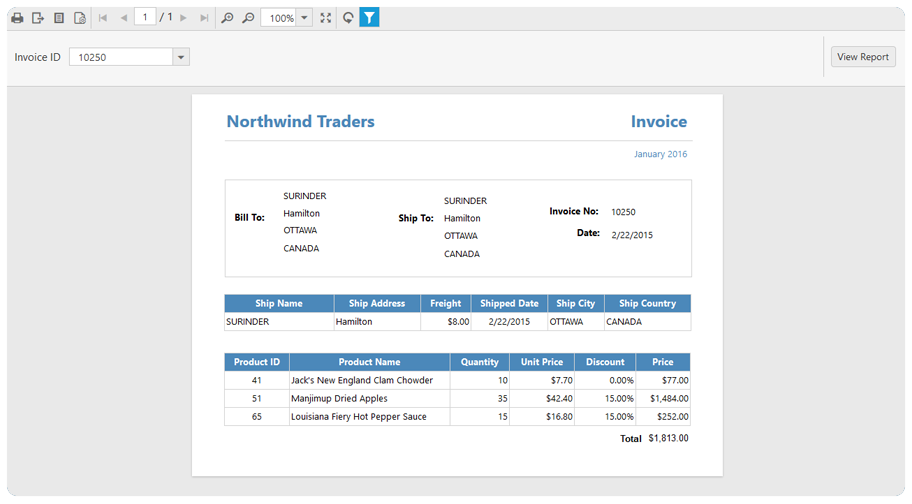The image size is (912, 504).
Task: Click the current page number box
Action: [x=145, y=17]
